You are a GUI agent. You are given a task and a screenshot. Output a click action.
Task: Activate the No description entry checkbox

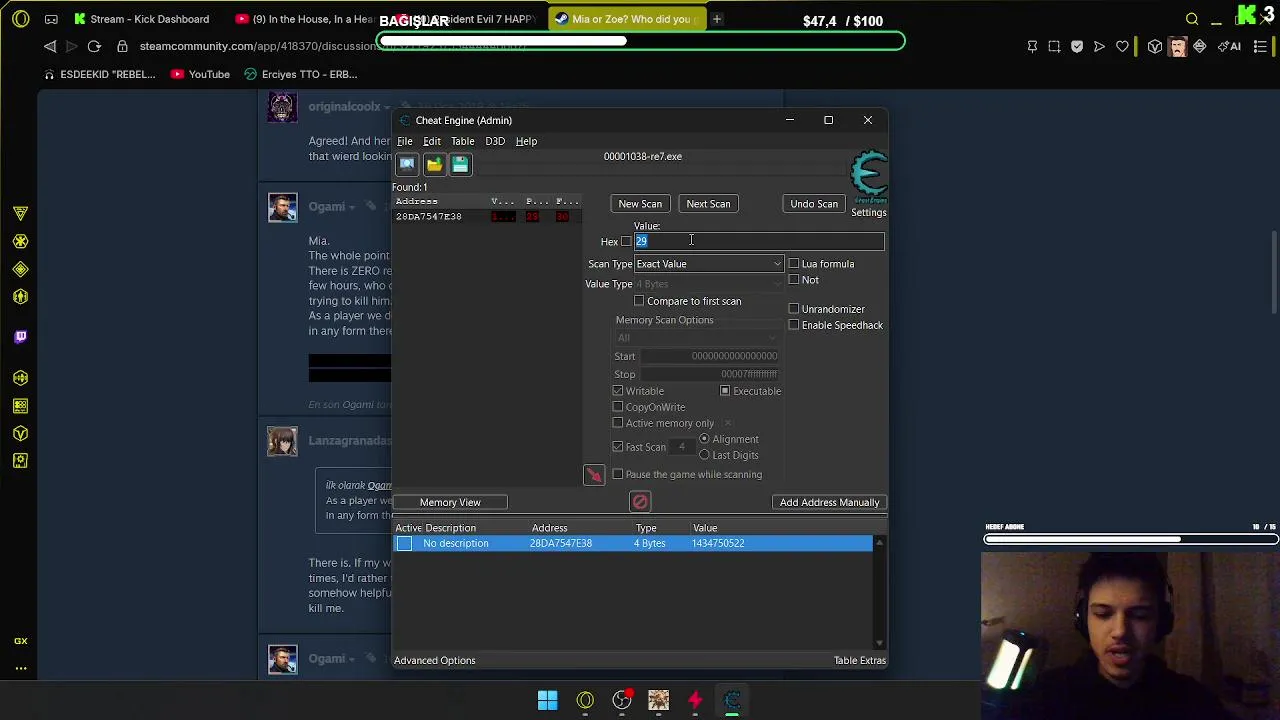(x=404, y=543)
